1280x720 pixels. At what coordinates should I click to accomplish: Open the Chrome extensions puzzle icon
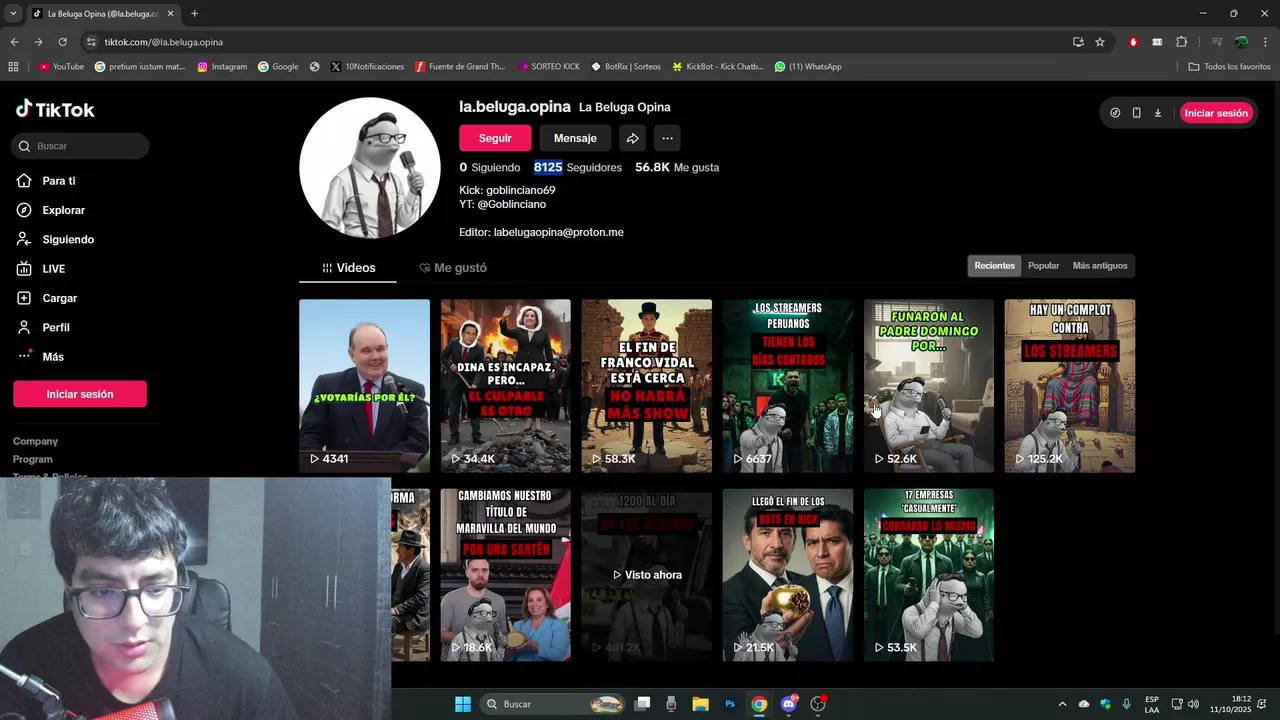point(1181,42)
